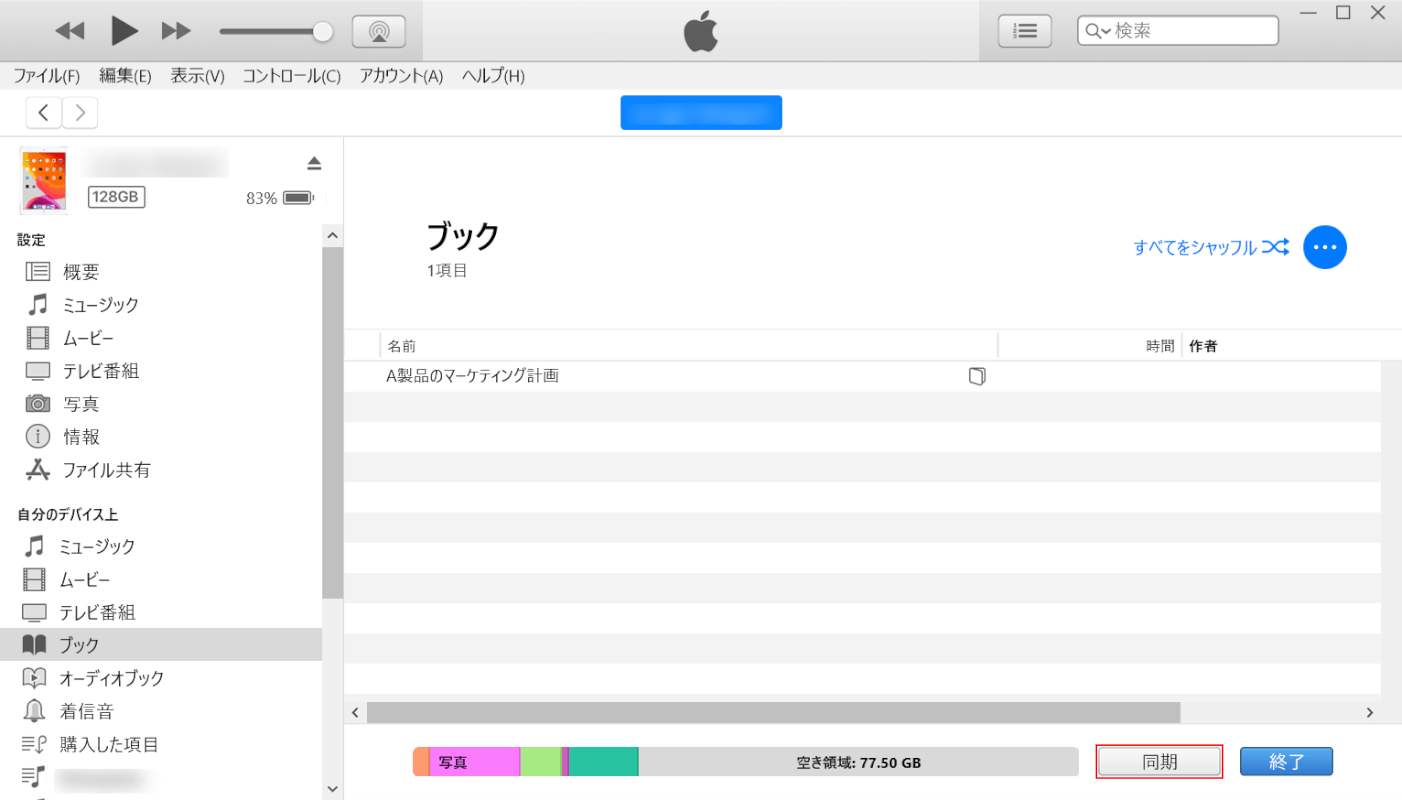This screenshot has height=800, width=1402.
Task: Click the 1項目 item count text
Action: (x=447, y=270)
